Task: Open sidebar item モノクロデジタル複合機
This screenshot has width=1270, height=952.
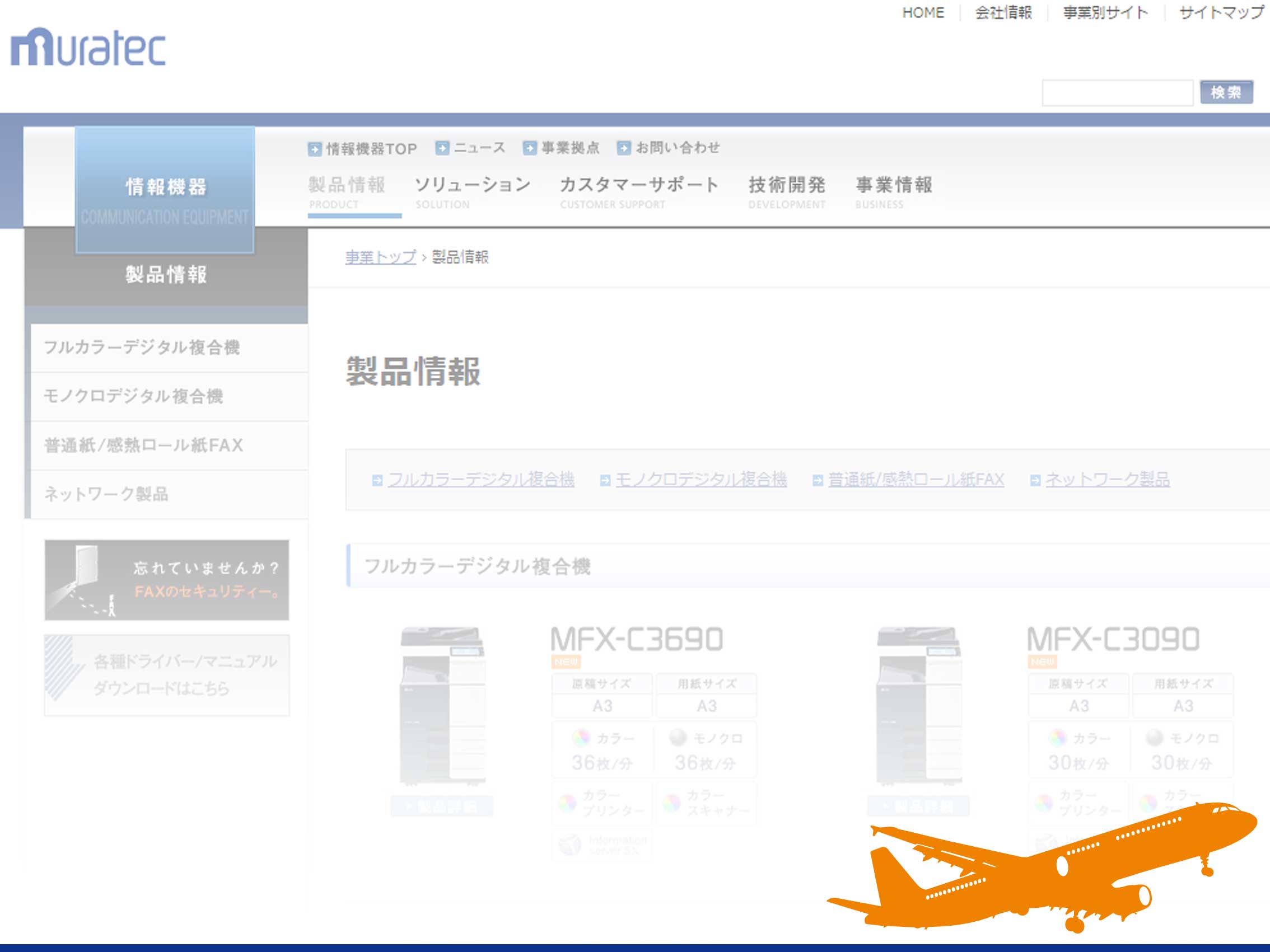Action: (x=169, y=396)
